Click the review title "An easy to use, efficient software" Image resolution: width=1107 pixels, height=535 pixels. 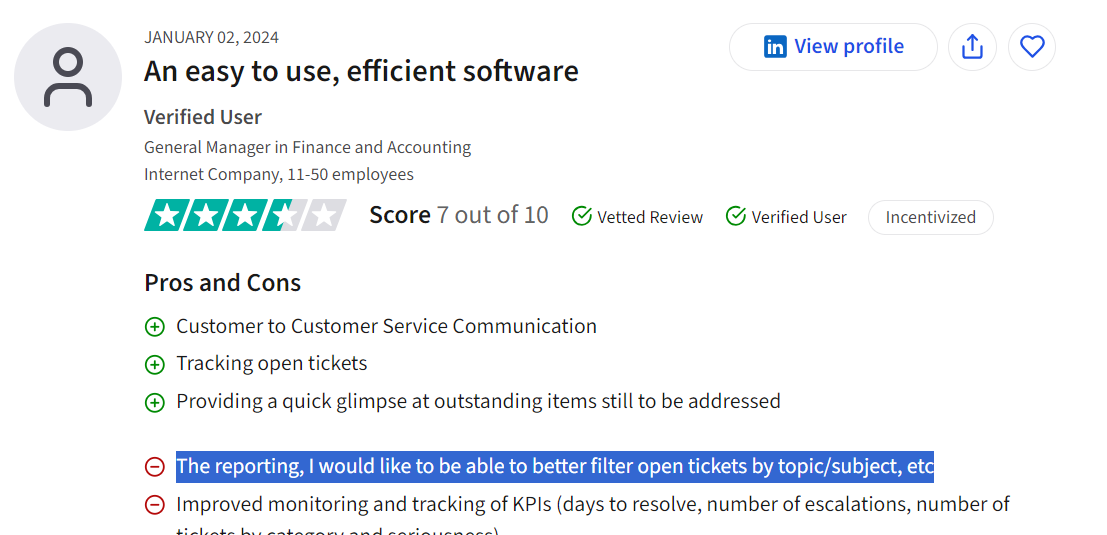tap(361, 72)
